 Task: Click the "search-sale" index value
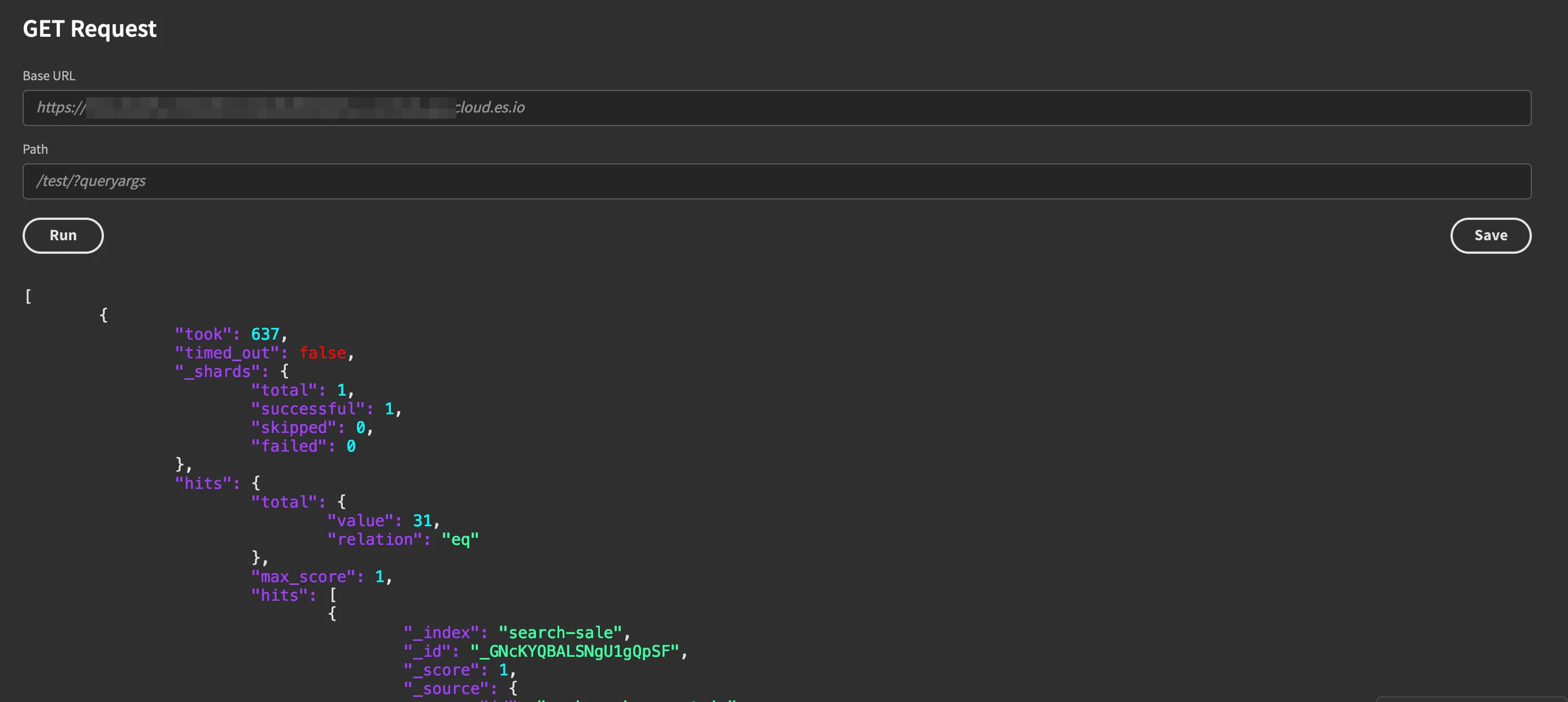(561, 632)
